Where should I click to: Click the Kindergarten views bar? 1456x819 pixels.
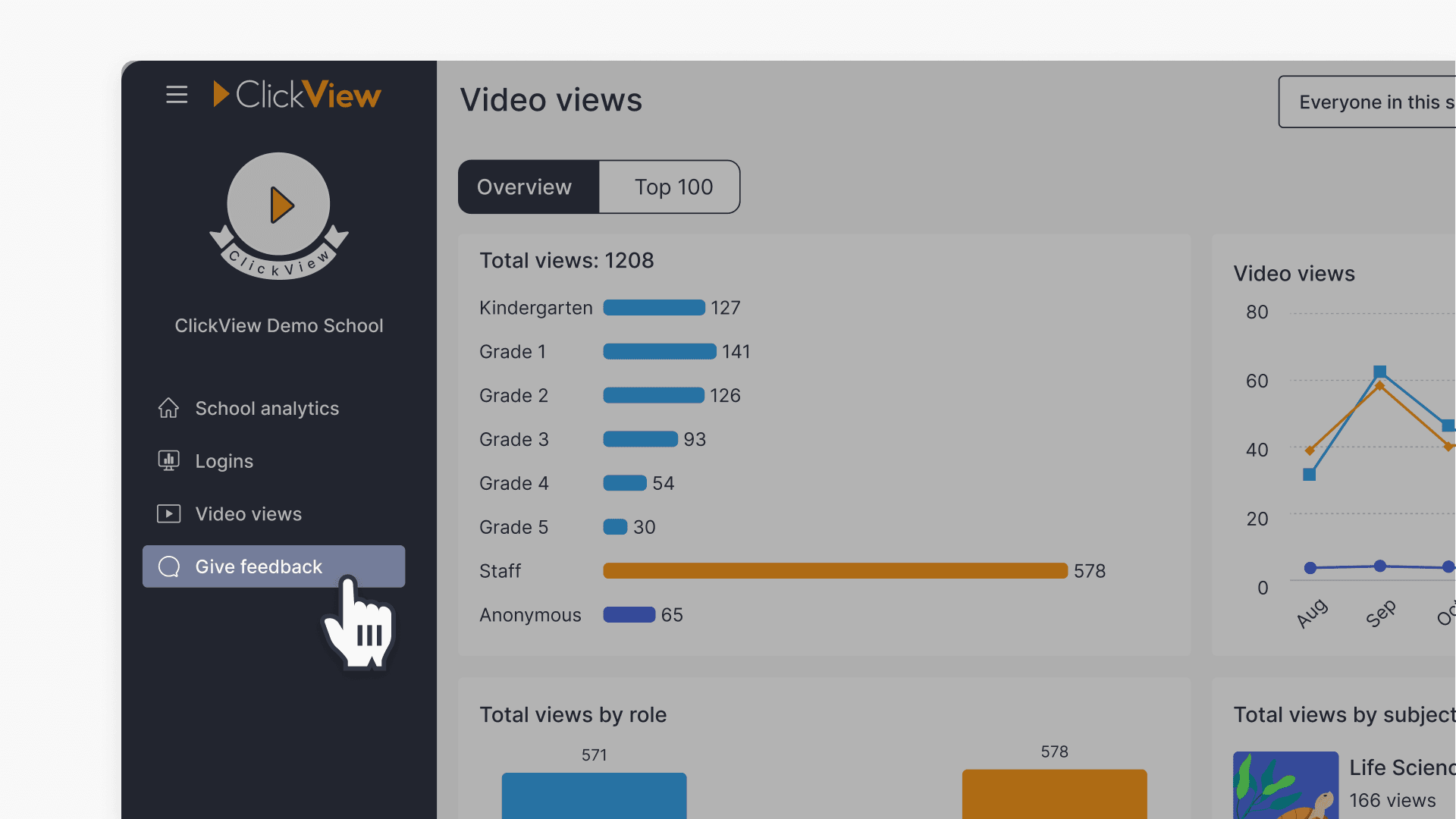pos(654,307)
